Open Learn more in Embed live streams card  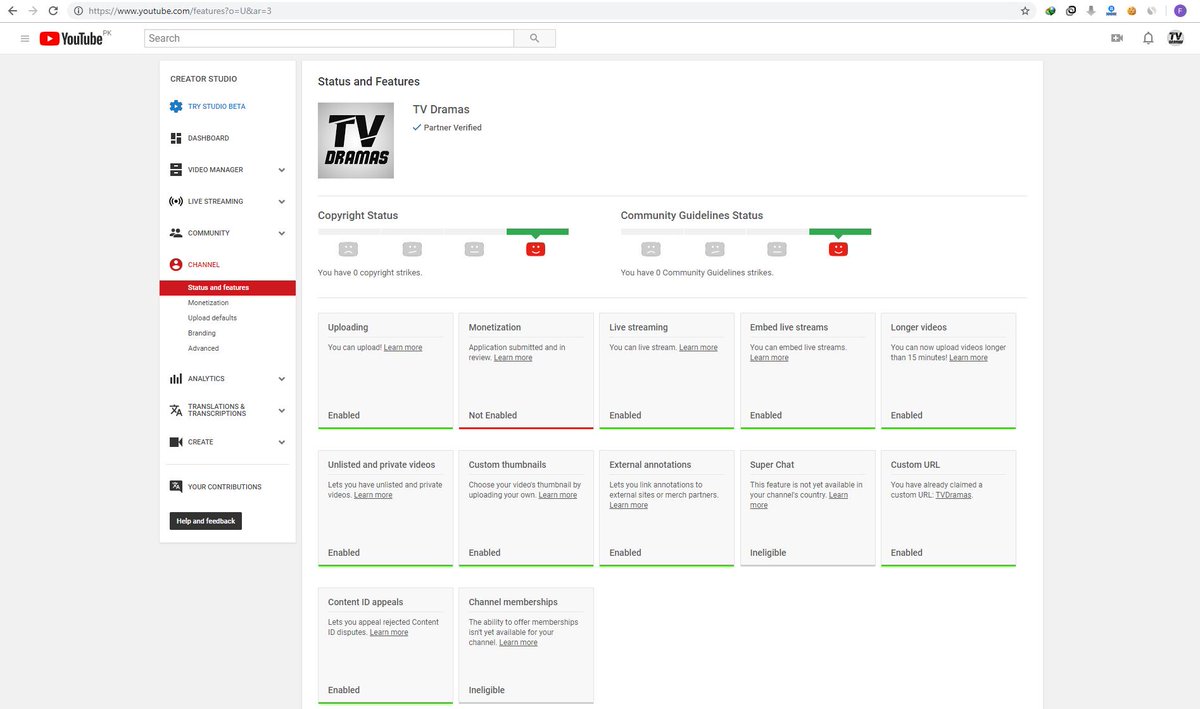click(769, 357)
